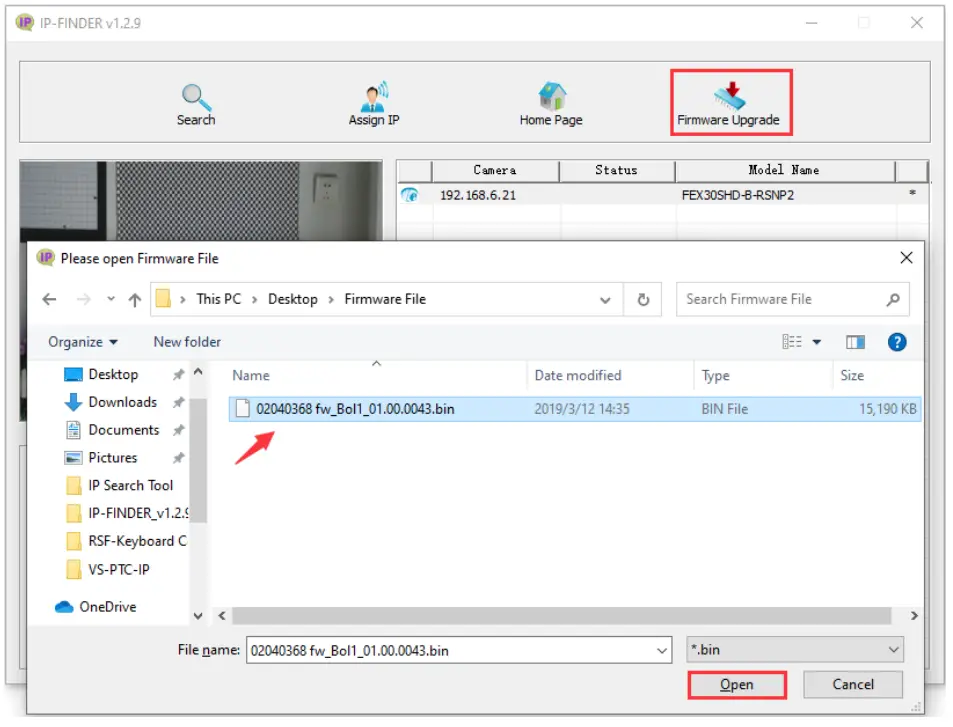This screenshot has width=953, height=727.
Task: Toggle the preview pane icon
Action: [x=855, y=342]
